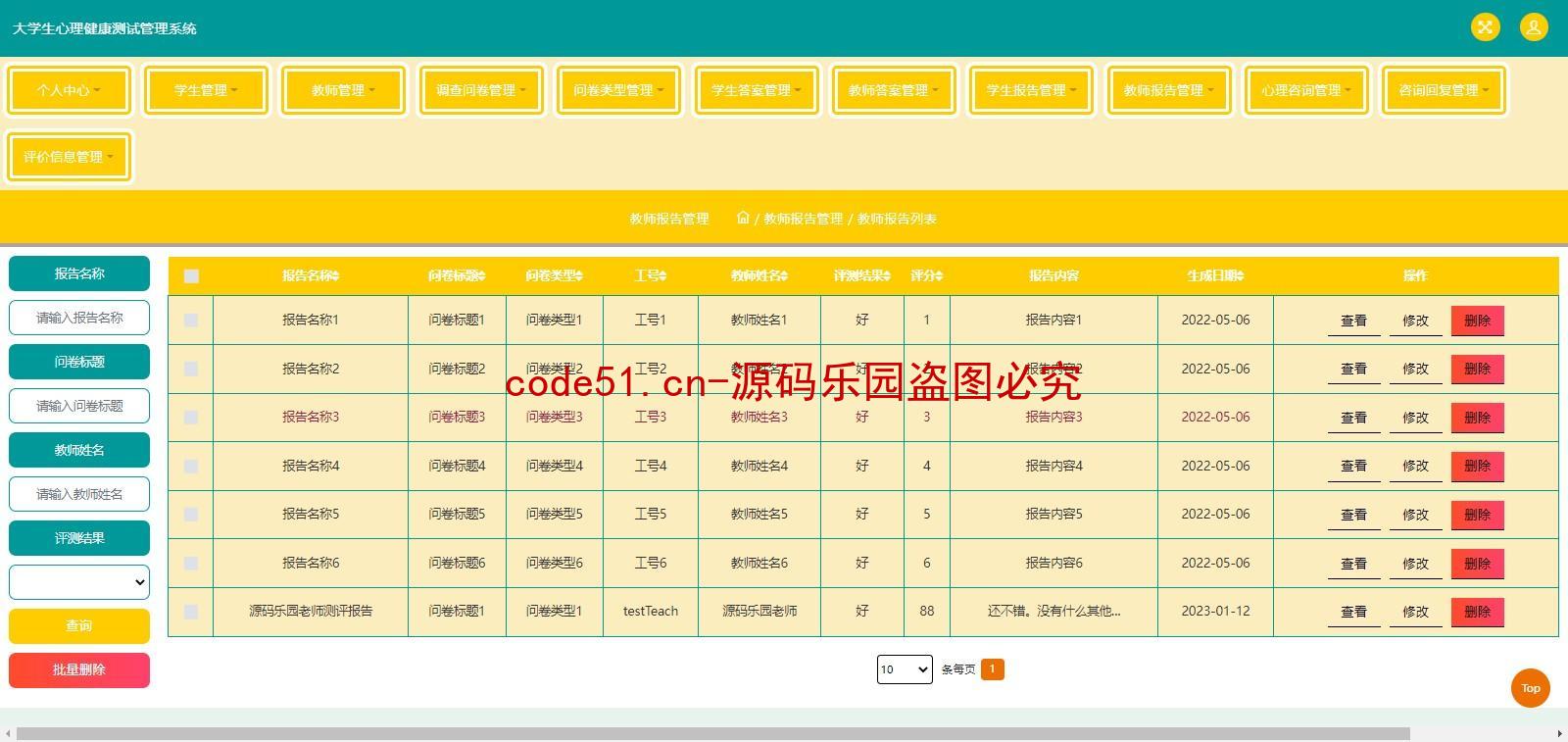Image resolution: width=1568 pixels, height=742 pixels.
Task: Expand the 学生答案管理 menu
Action: point(757,90)
